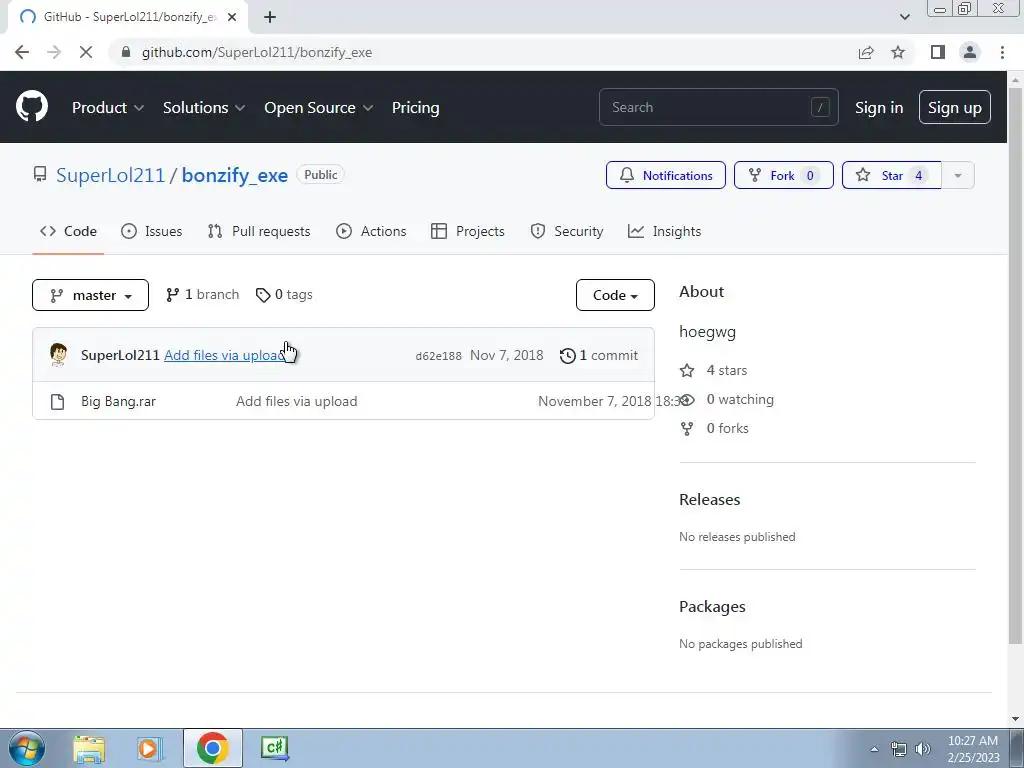Viewport: 1024px width, 768px height.
Task: Open commit hash d62e188
Action: 438,356
